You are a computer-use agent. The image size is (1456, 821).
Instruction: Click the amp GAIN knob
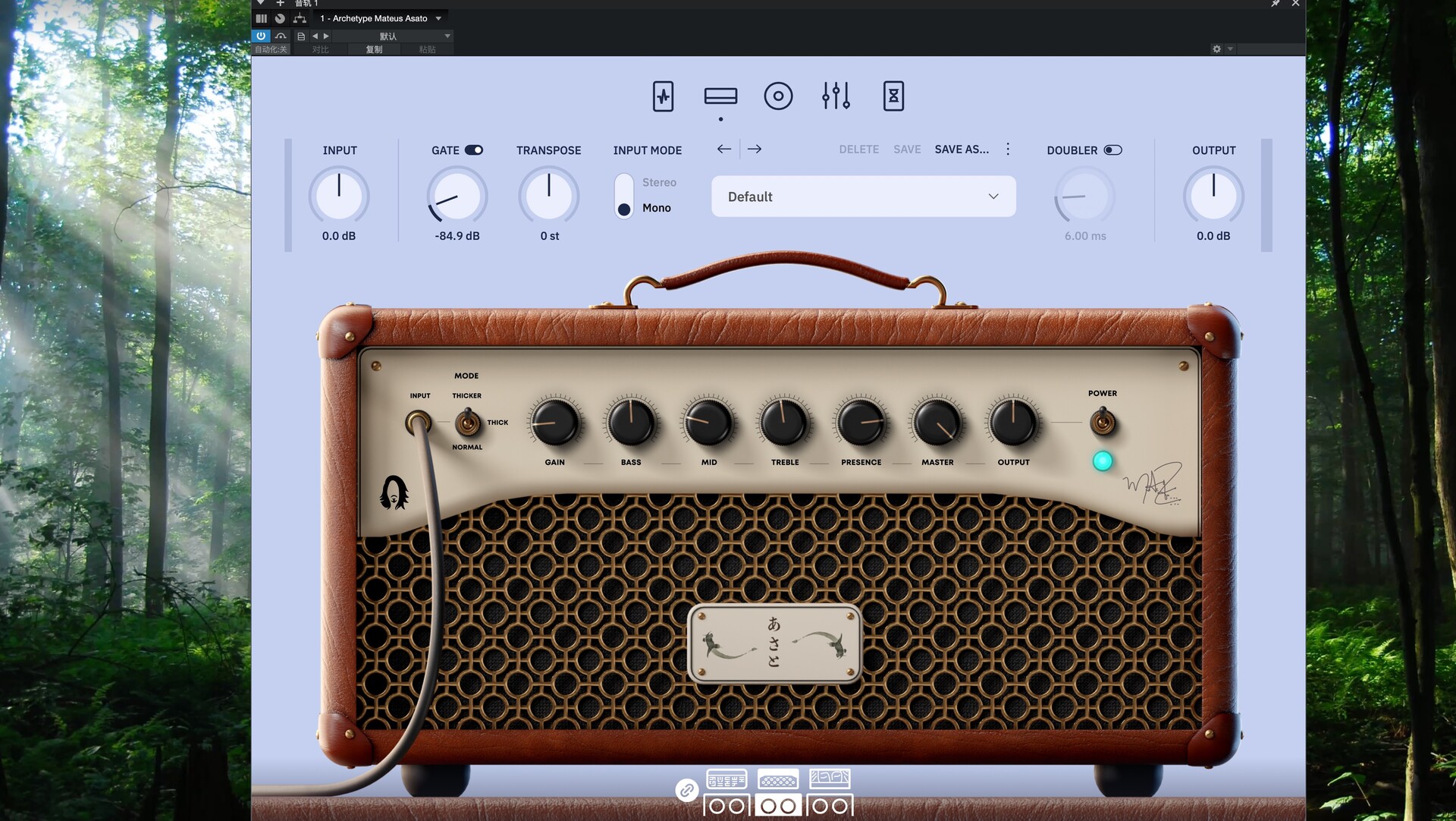point(554,423)
